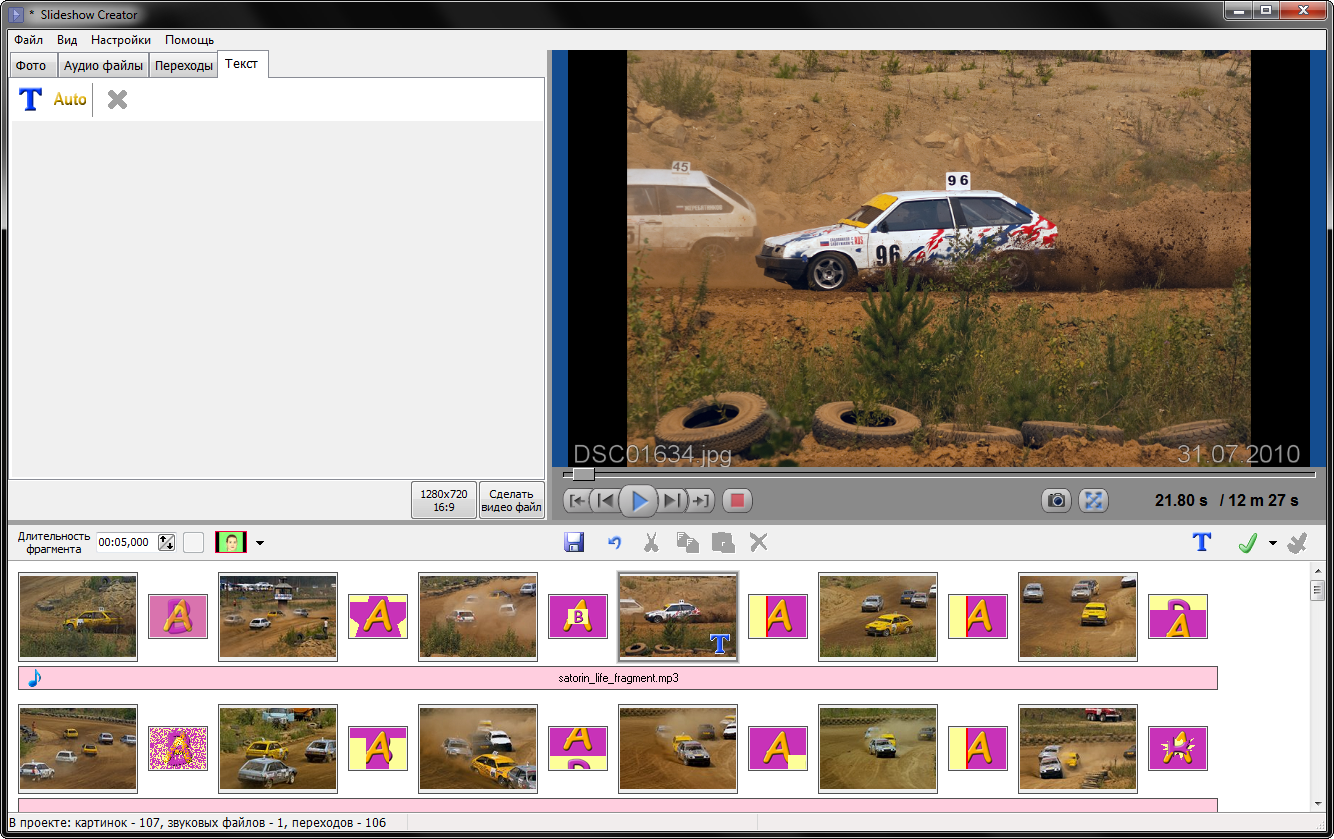This screenshot has height=839, width=1334.
Task: Switch to the Фото tab
Action: 31,66
